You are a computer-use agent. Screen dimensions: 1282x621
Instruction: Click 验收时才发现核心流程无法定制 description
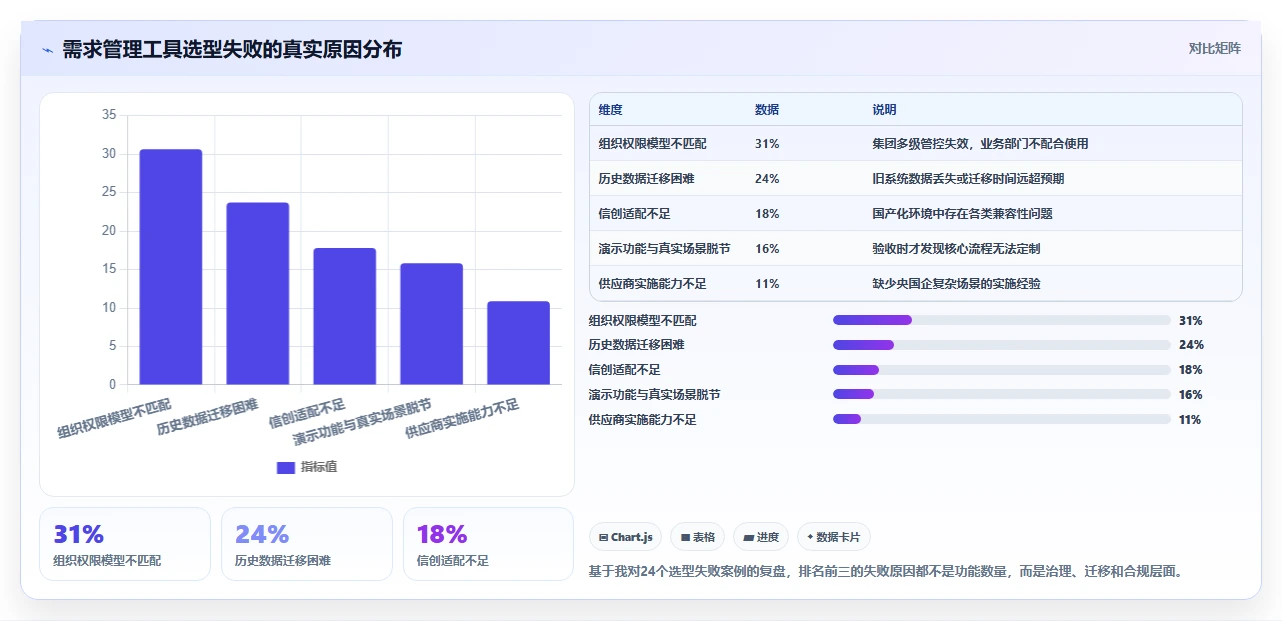[956, 249]
